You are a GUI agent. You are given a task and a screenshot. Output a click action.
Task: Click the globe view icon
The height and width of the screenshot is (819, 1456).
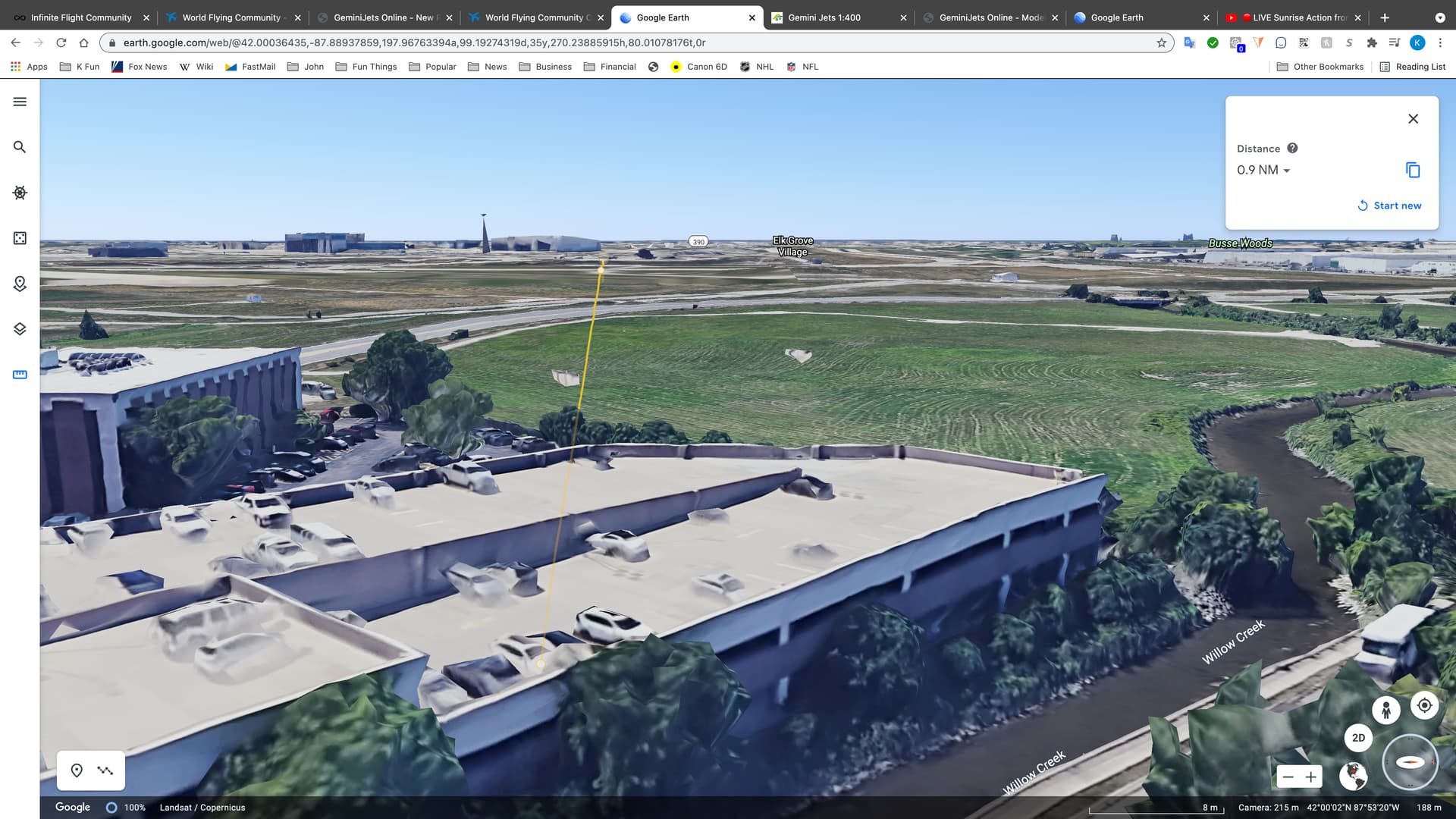tap(1353, 776)
